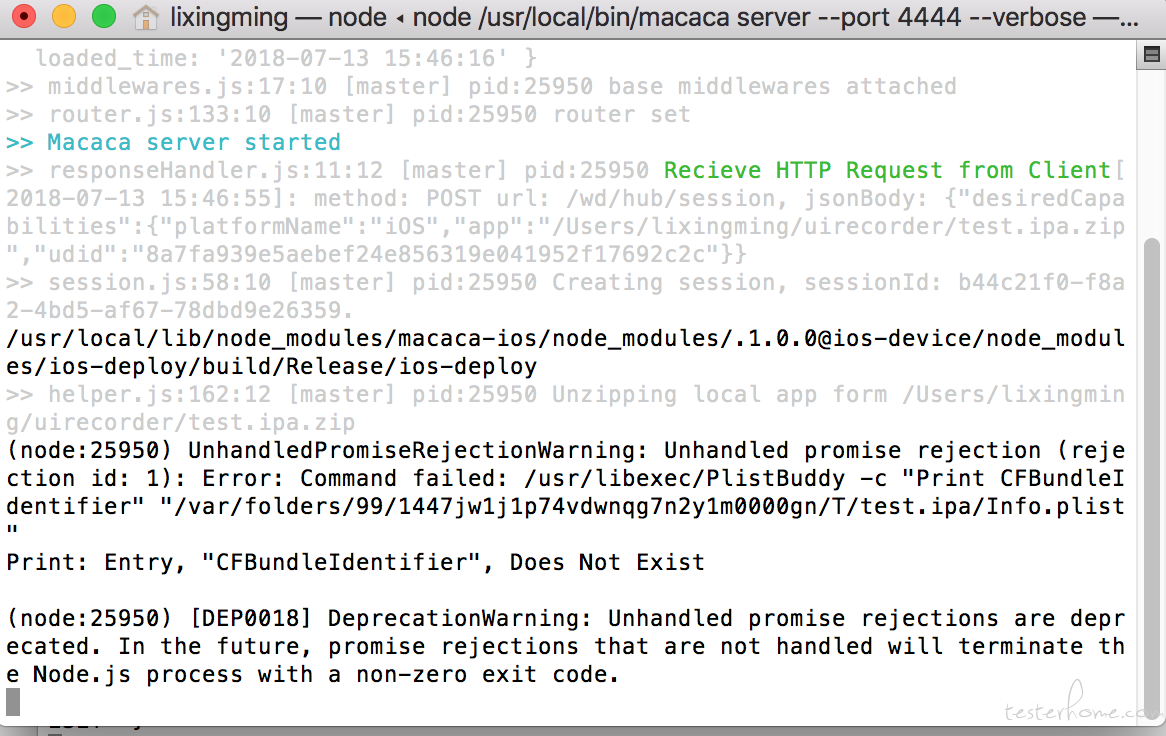This screenshot has width=1166, height=736.
Task: Click the green 'Recieve HTTP Request from Client' text
Action: [x=887, y=170]
